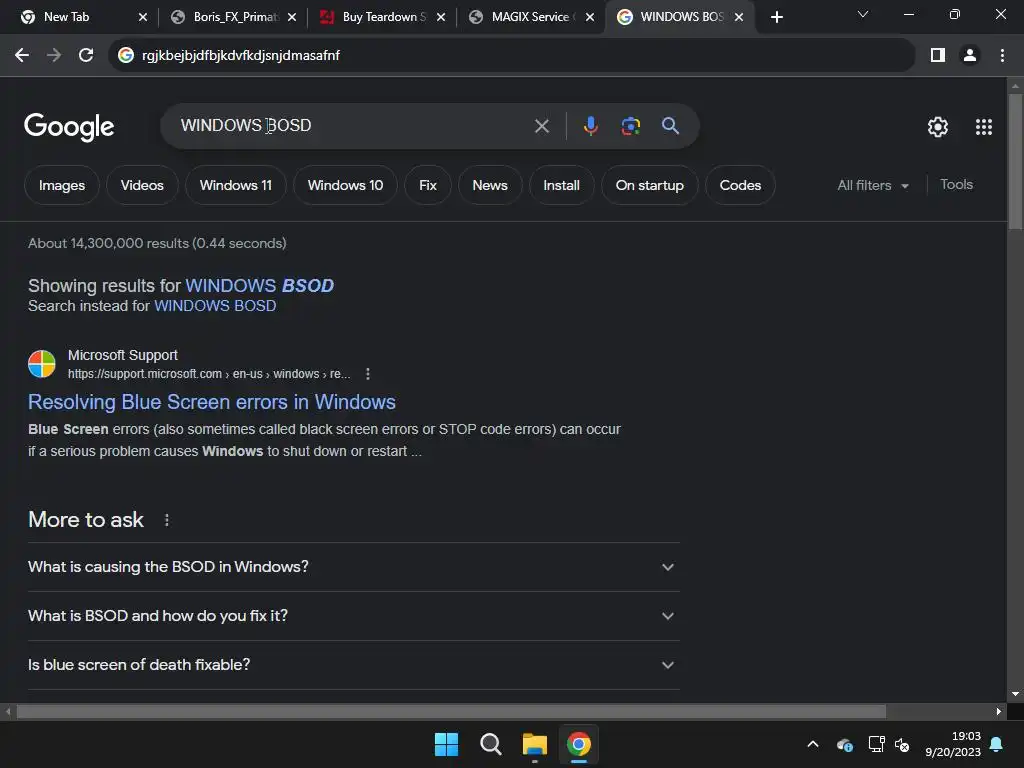Screen dimensions: 1024x768
Task: Click the display/network tray icon
Action: click(x=876, y=744)
